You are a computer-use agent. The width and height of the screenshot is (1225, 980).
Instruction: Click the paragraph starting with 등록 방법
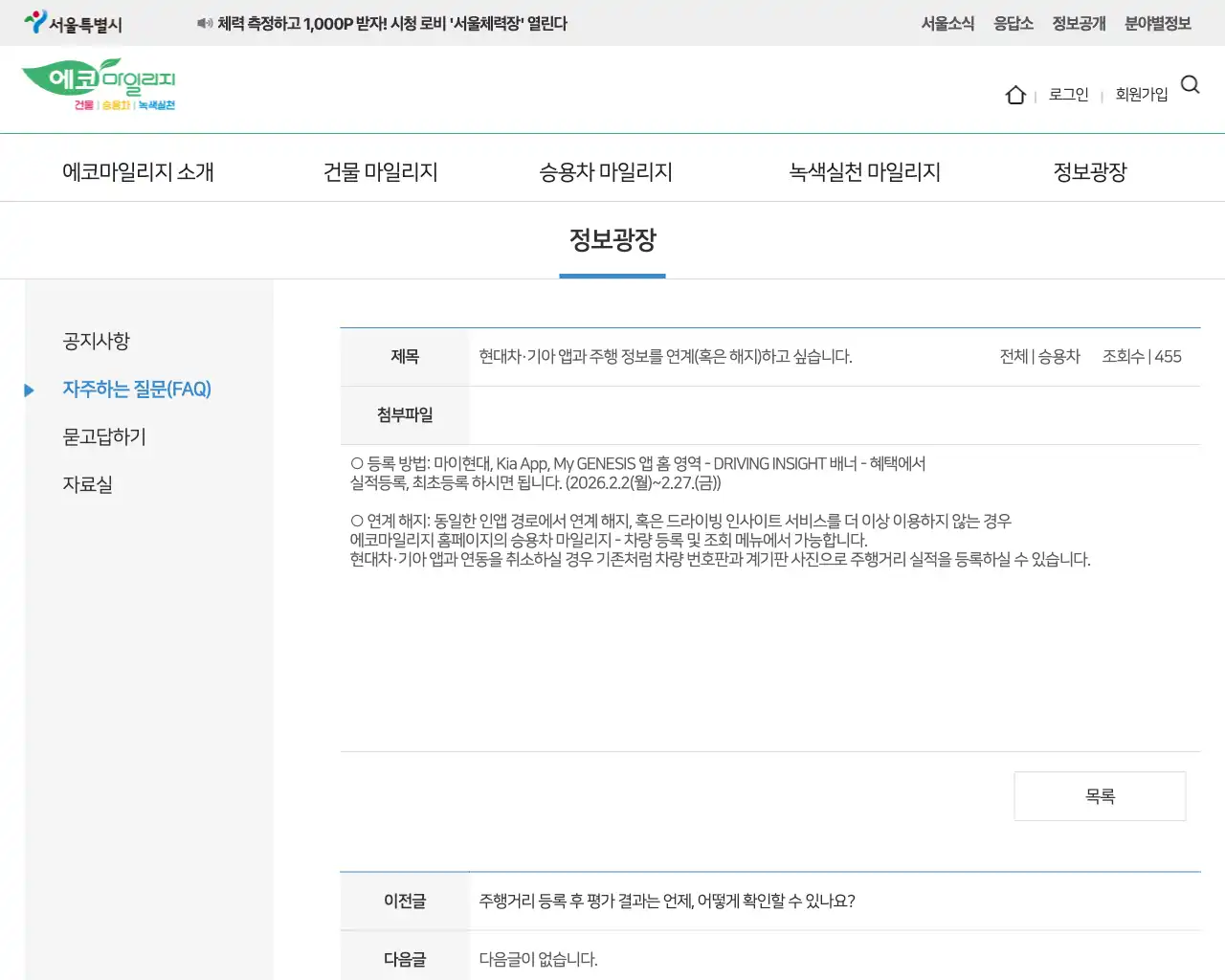[x=637, y=473]
